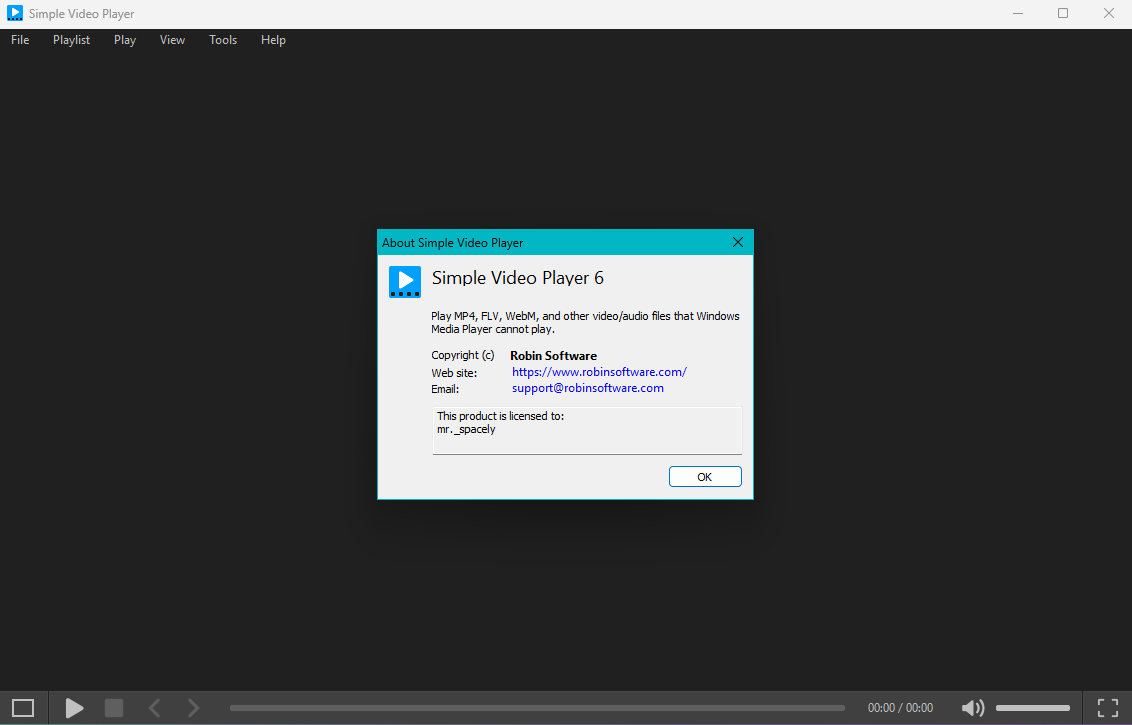Open the Playlist menu
This screenshot has width=1132, height=725.
point(71,40)
